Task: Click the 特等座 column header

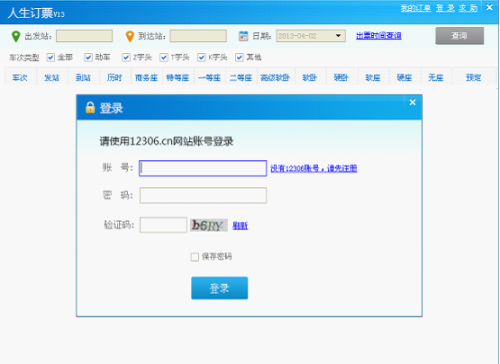Action: [178, 78]
